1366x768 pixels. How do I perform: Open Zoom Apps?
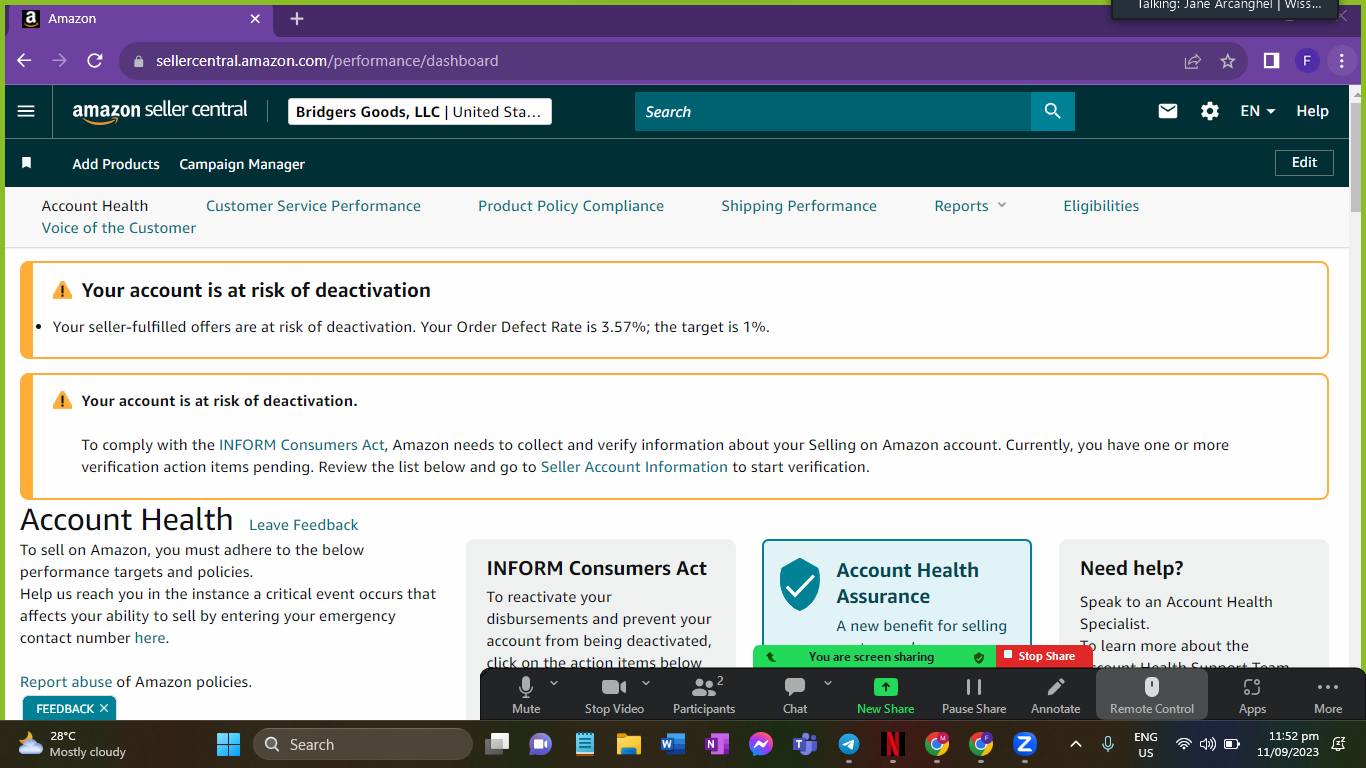coord(1252,694)
